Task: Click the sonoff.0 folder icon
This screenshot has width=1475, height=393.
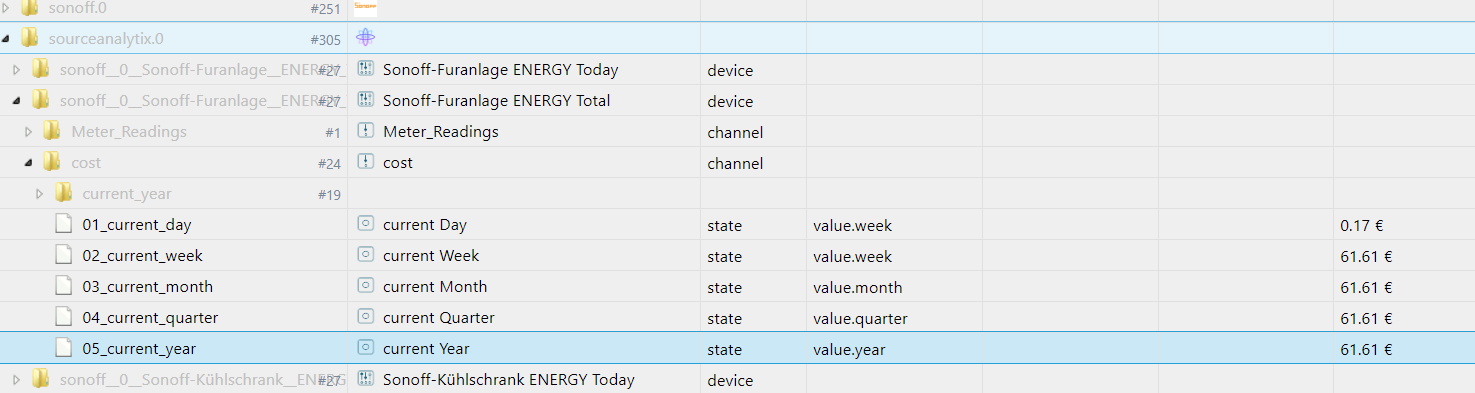Action: click(29, 8)
